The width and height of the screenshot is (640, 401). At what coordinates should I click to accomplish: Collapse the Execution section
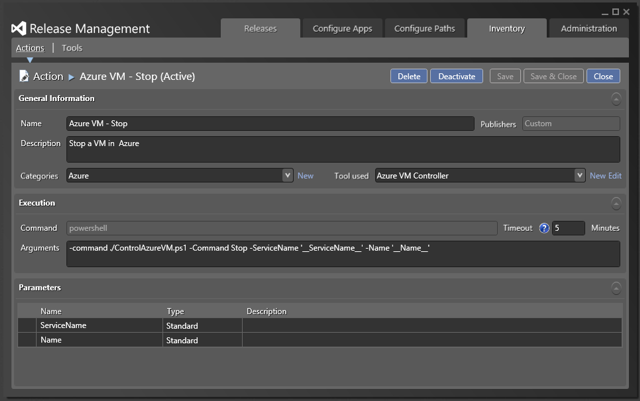pos(616,203)
